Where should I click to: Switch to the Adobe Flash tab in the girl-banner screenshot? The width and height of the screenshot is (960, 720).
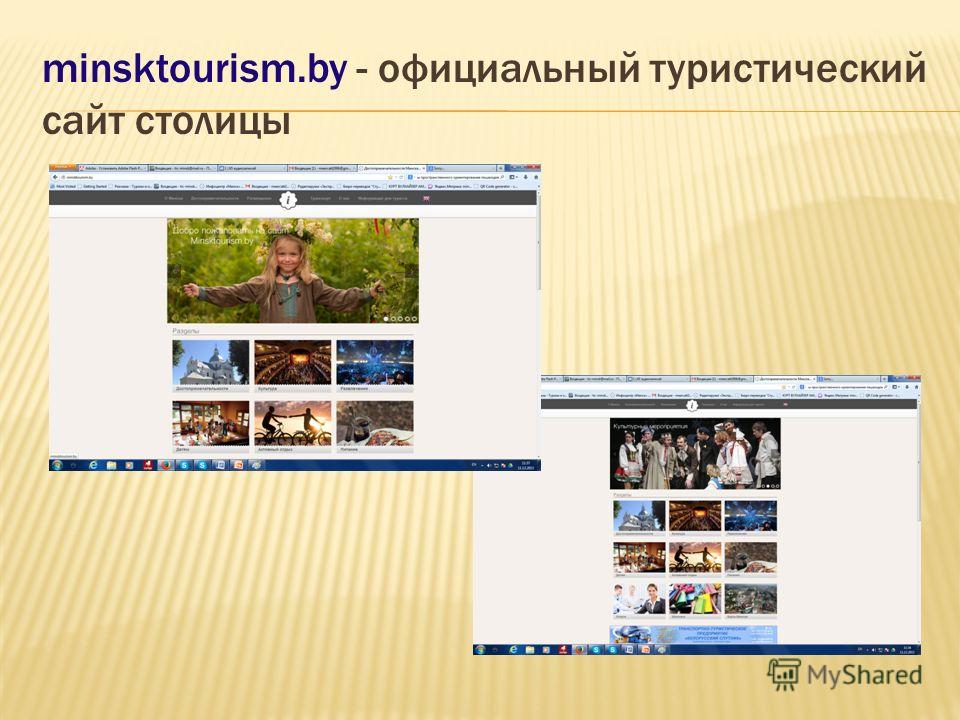[113, 168]
